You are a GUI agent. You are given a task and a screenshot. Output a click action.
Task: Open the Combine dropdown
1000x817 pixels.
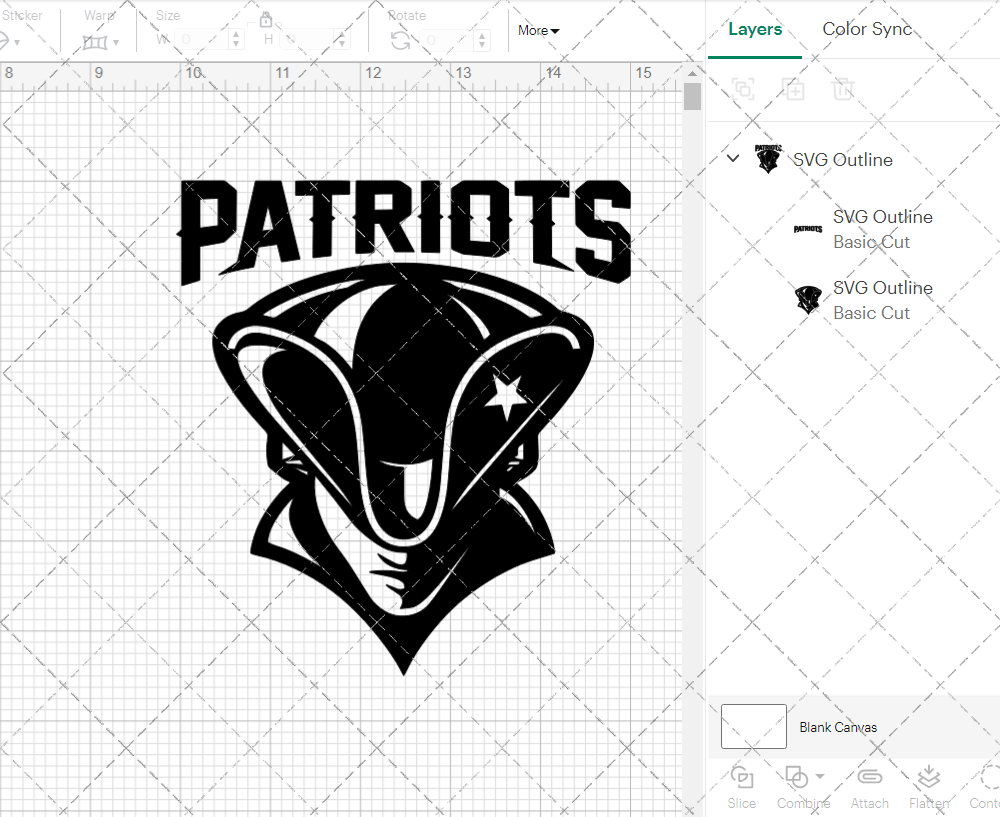click(x=805, y=778)
